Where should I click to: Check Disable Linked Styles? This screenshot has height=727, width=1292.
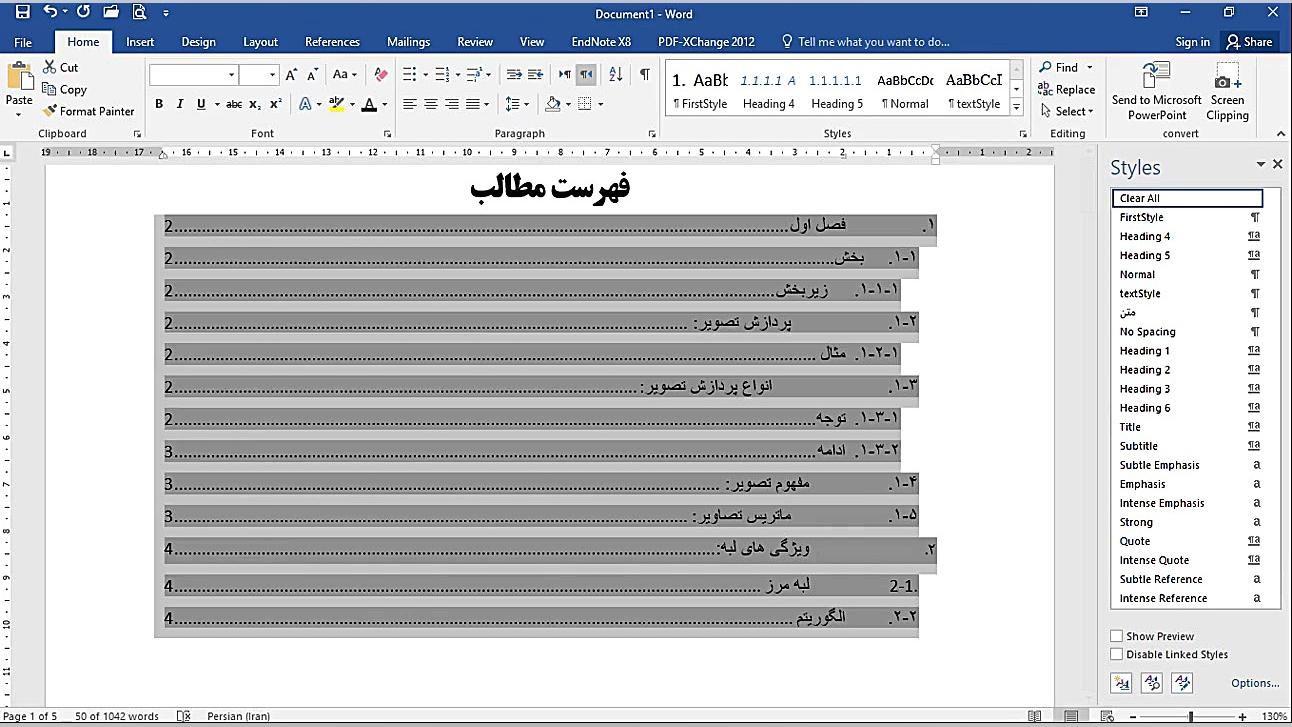pyautogui.click(x=1116, y=654)
